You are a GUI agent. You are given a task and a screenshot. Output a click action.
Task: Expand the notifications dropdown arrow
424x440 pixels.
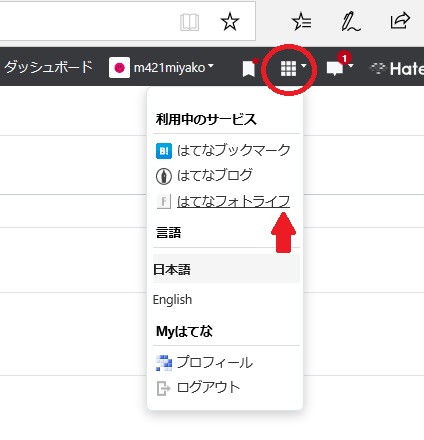350,66
